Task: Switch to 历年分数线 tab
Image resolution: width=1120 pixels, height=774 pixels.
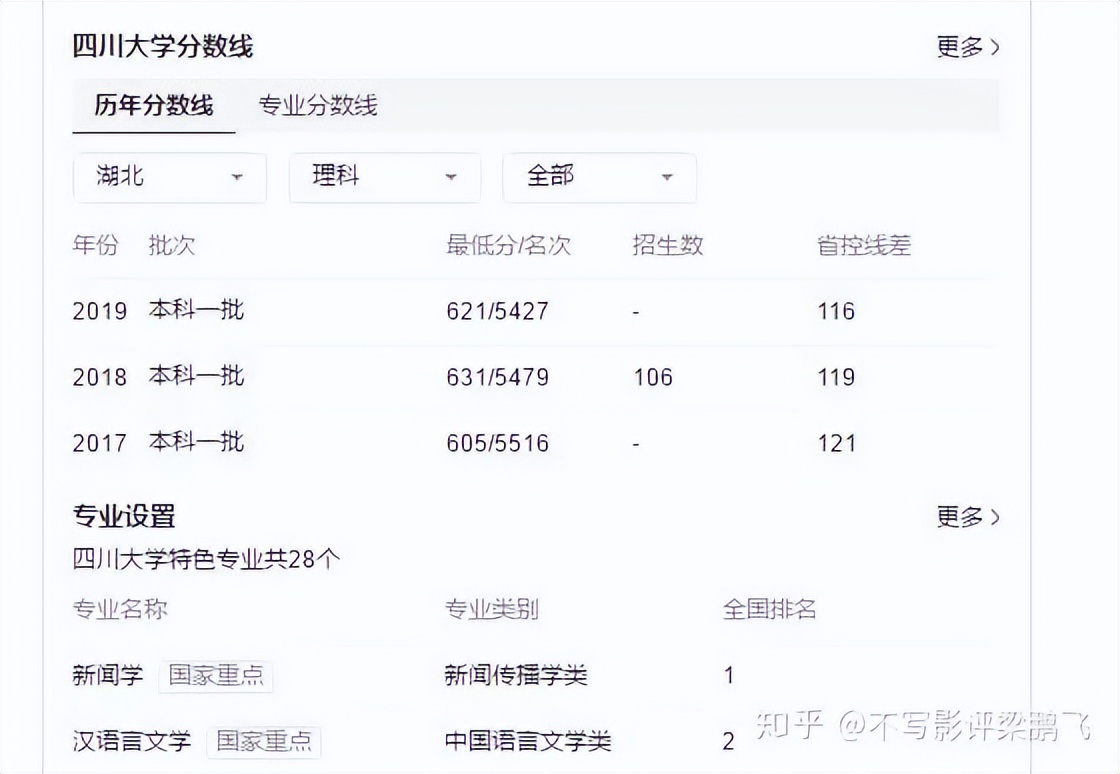Action: pyautogui.click(x=154, y=106)
